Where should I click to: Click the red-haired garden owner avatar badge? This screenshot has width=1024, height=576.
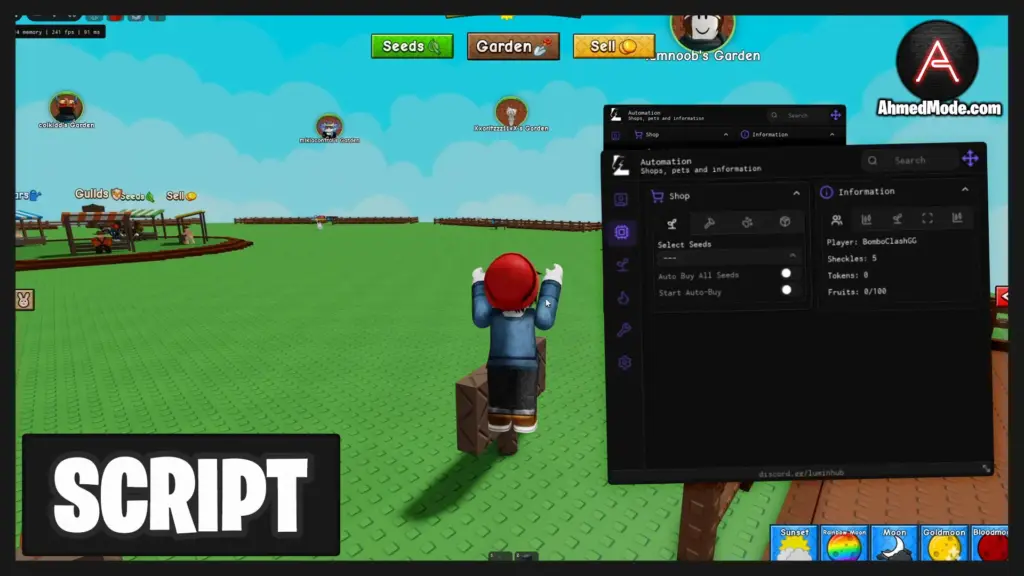pos(66,107)
